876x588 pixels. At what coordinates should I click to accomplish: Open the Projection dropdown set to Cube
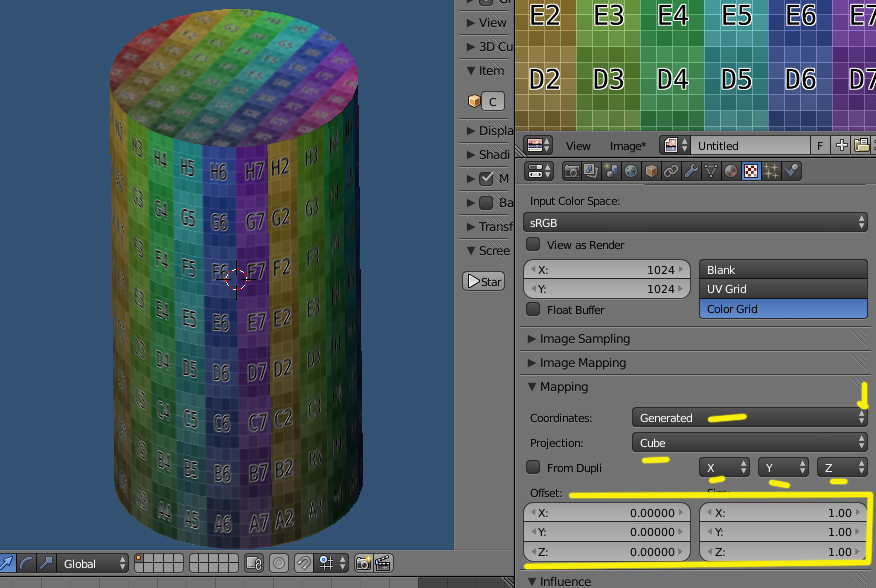click(748, 442)
